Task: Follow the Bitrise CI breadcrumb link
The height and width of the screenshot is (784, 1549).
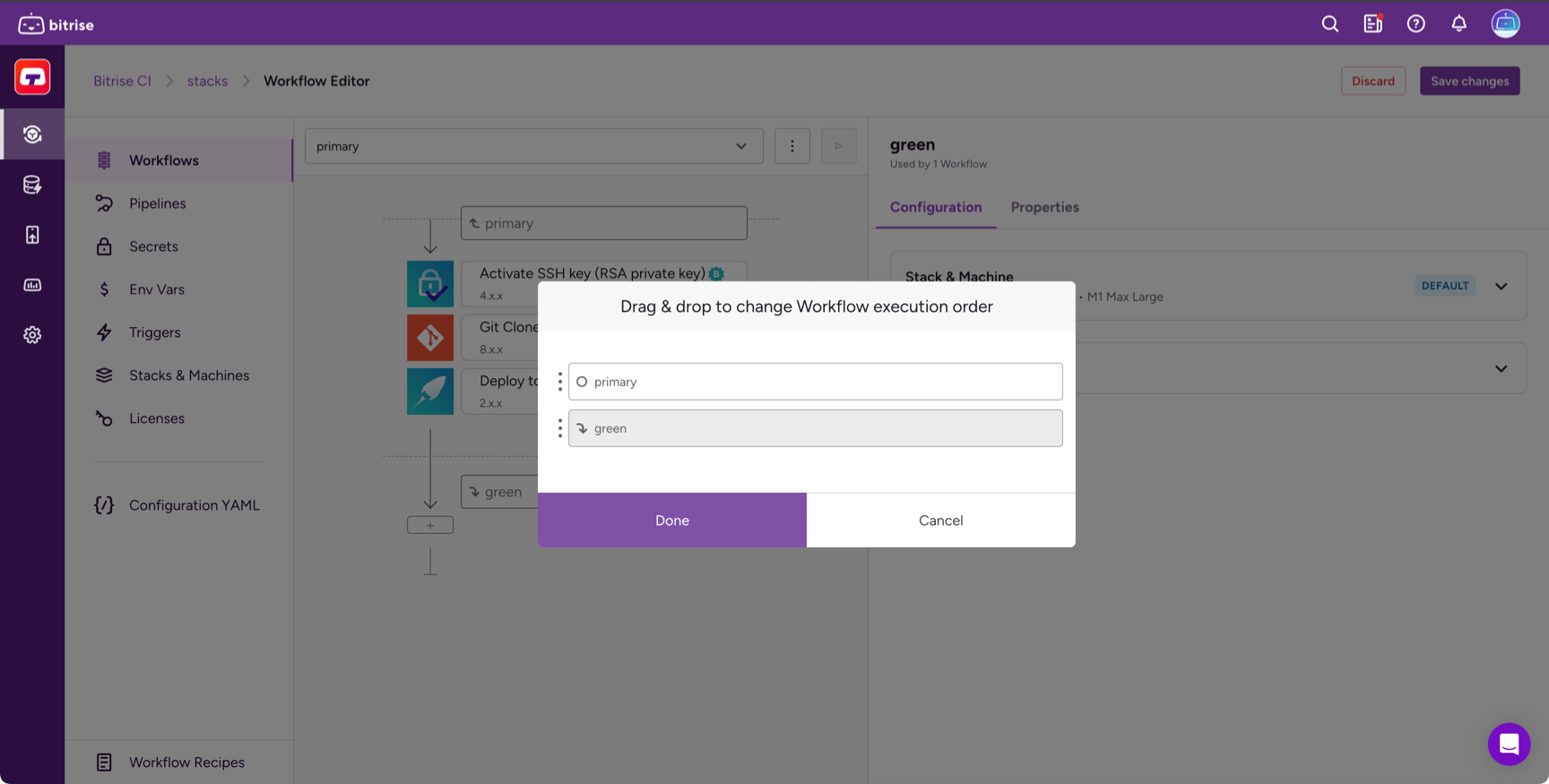Action: click(x=122, y=81)
